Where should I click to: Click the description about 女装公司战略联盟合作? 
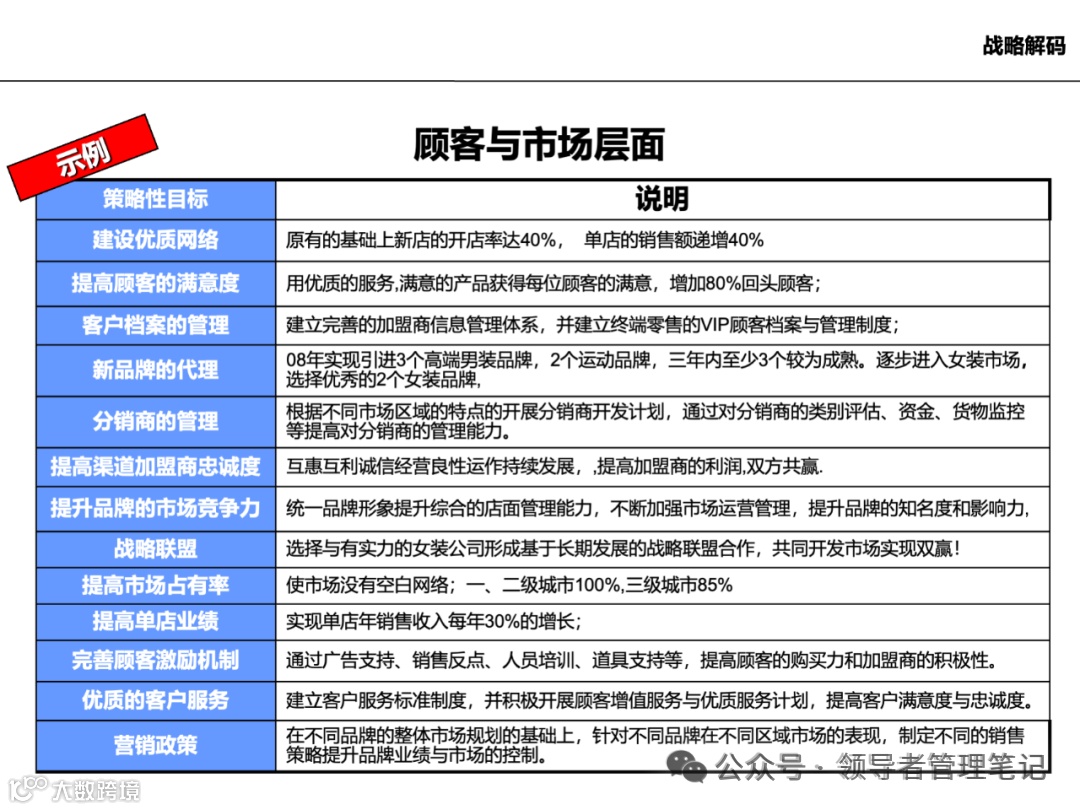point(623,549)
